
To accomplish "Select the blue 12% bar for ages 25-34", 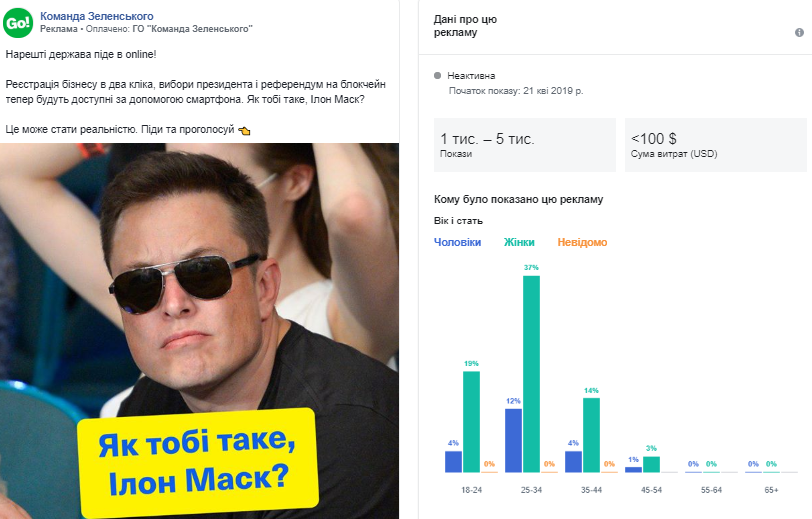I will (x=513, y=440).
